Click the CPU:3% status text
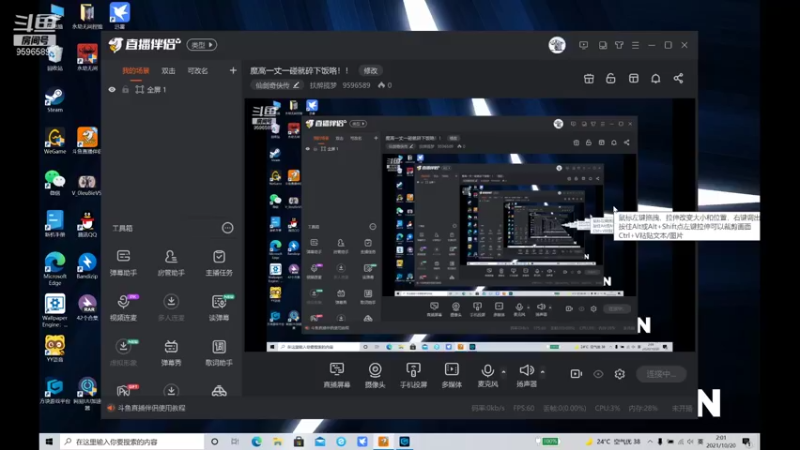The height and width of the screenshot is (450, 800). 607,408
